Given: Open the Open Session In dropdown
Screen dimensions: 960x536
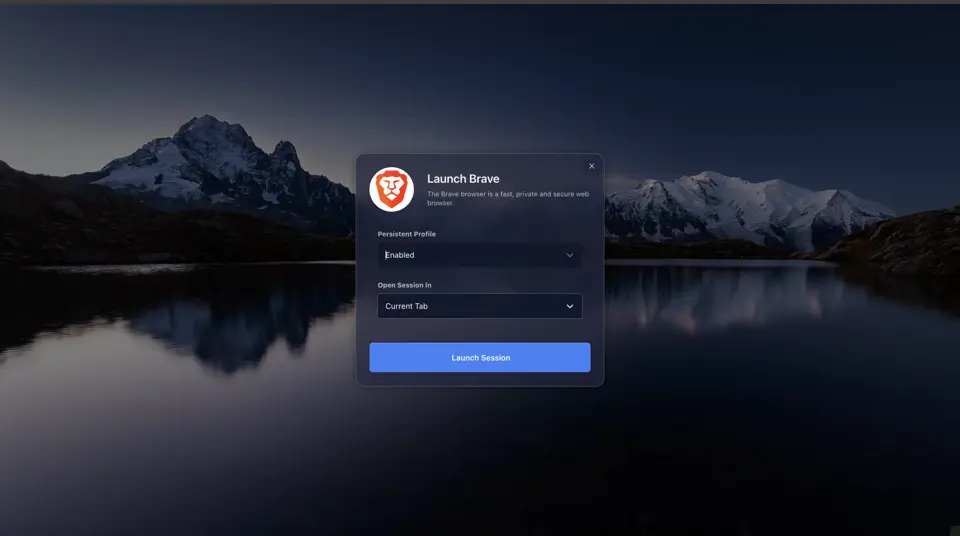Looking at the screenshot, I should click(x=479, y=306).
